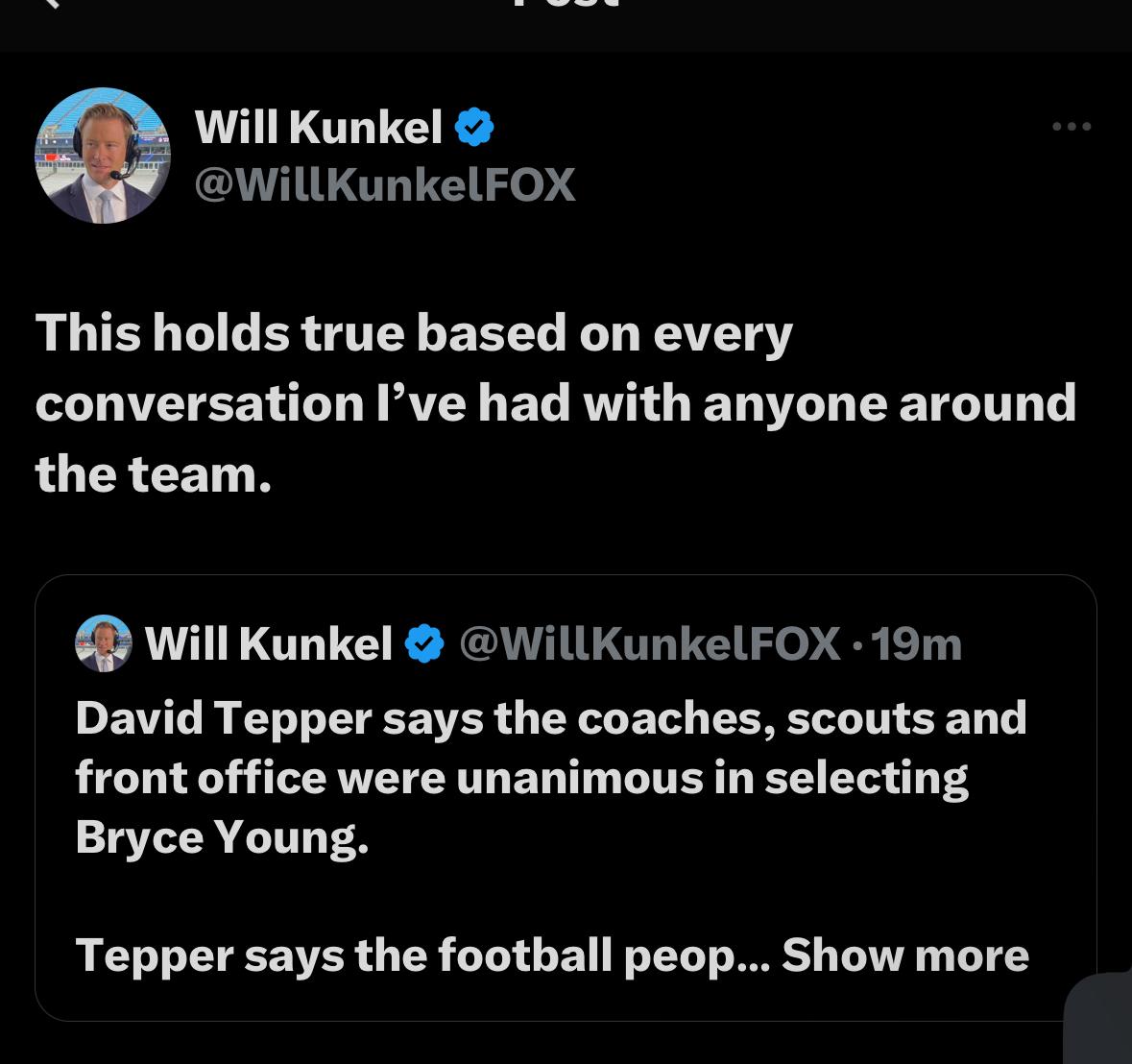Click 'Bryce Young.' text in quoted post
This screenshot has width=1132, height=1064.
point(222,836)
